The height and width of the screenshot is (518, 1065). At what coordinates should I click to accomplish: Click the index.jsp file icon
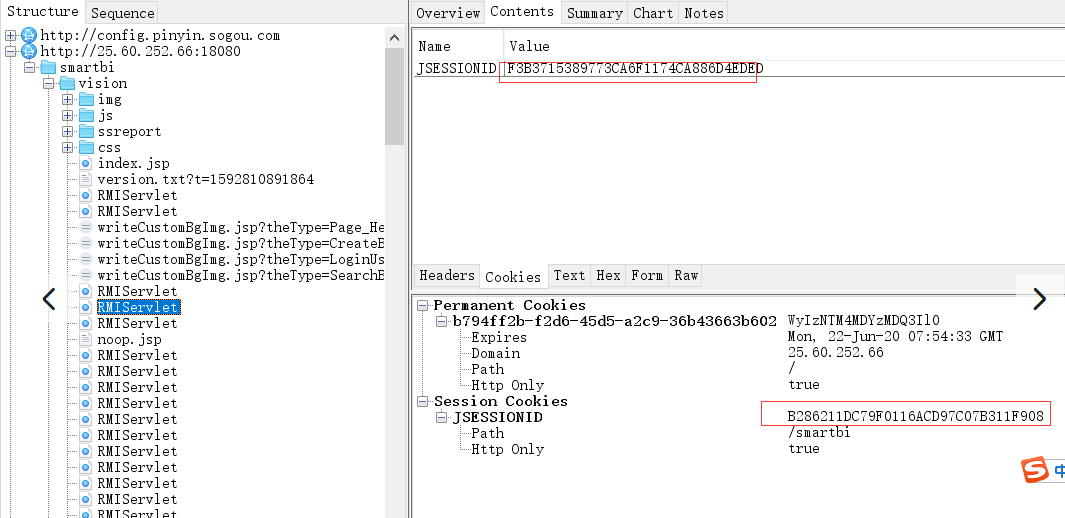pos(86,164)
